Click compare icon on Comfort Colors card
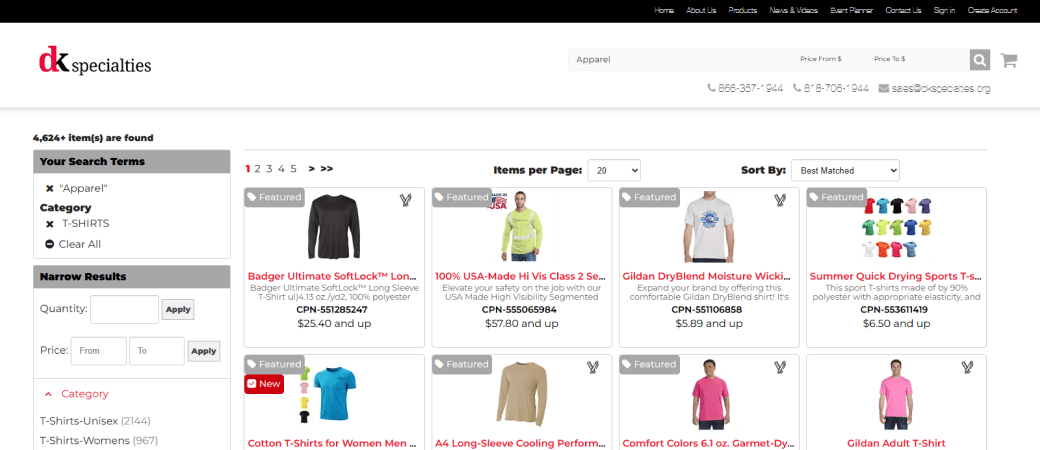The height and width of the screenshot is (450, 1040). [x=780, y=367]
